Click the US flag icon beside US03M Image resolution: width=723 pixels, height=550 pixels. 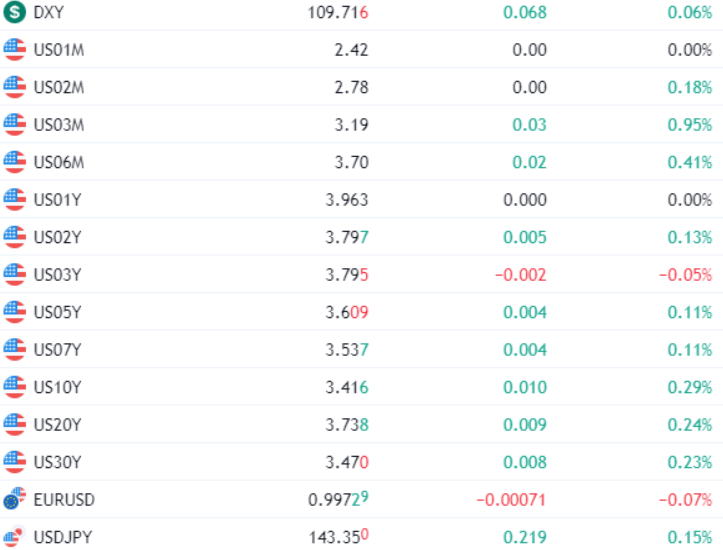tap(14, 124)
